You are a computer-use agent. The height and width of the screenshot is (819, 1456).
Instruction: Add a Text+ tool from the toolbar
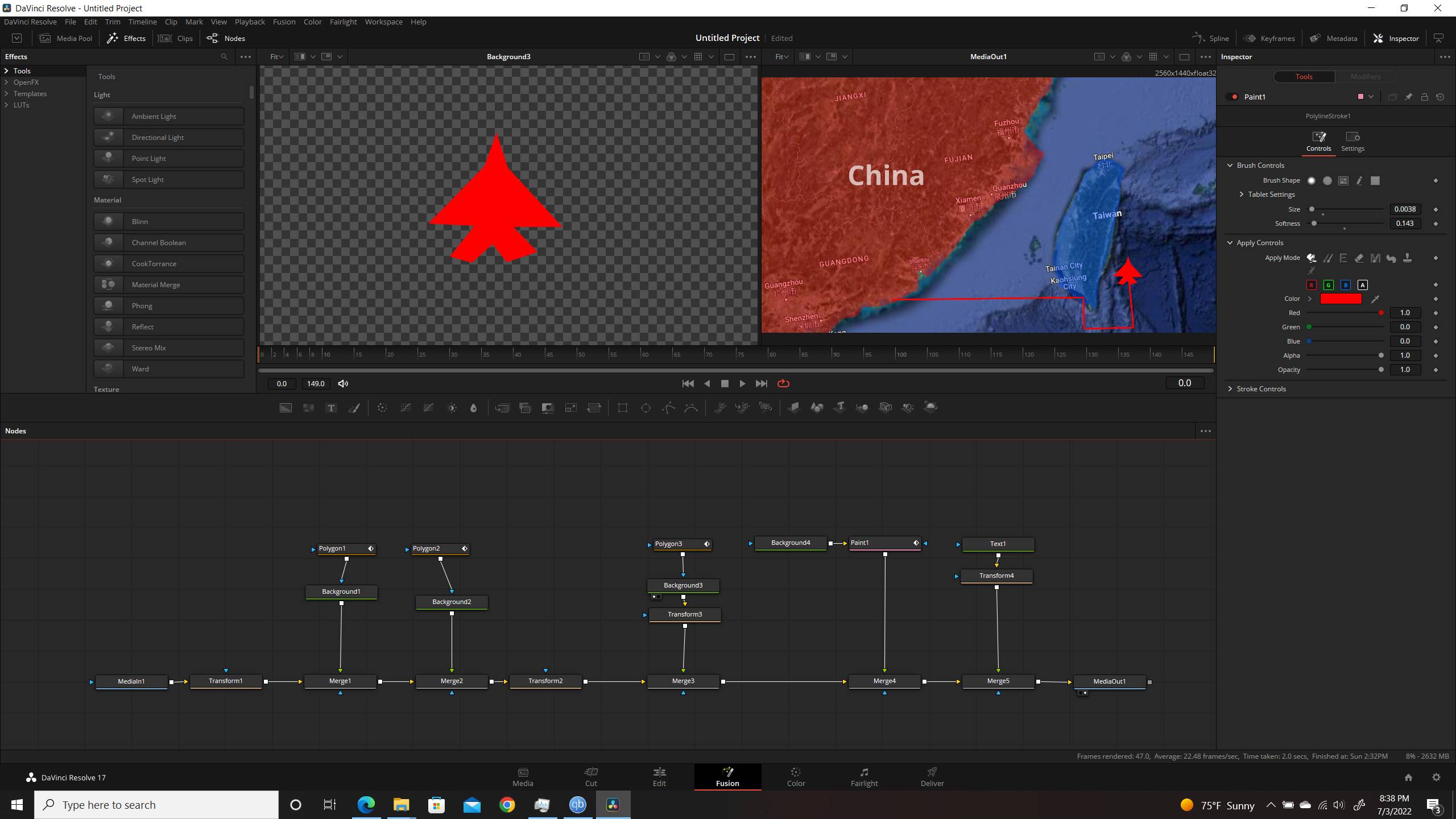click(x=331, y=407)
